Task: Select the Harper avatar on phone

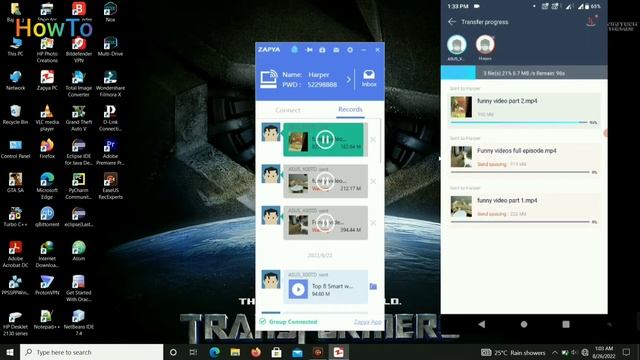Action: tap(485, 45)
